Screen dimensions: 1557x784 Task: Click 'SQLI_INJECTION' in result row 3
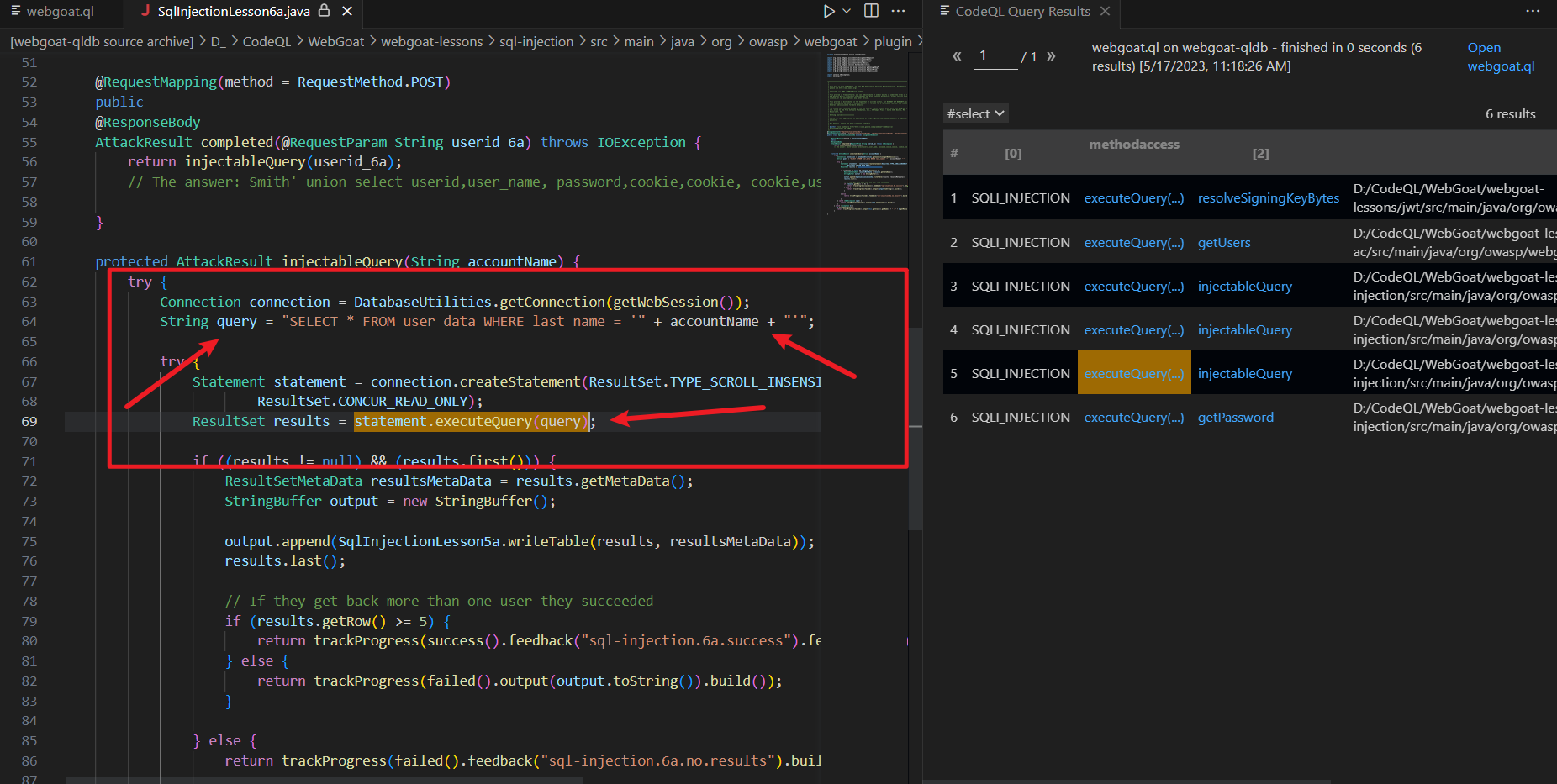pos(1021,287)
